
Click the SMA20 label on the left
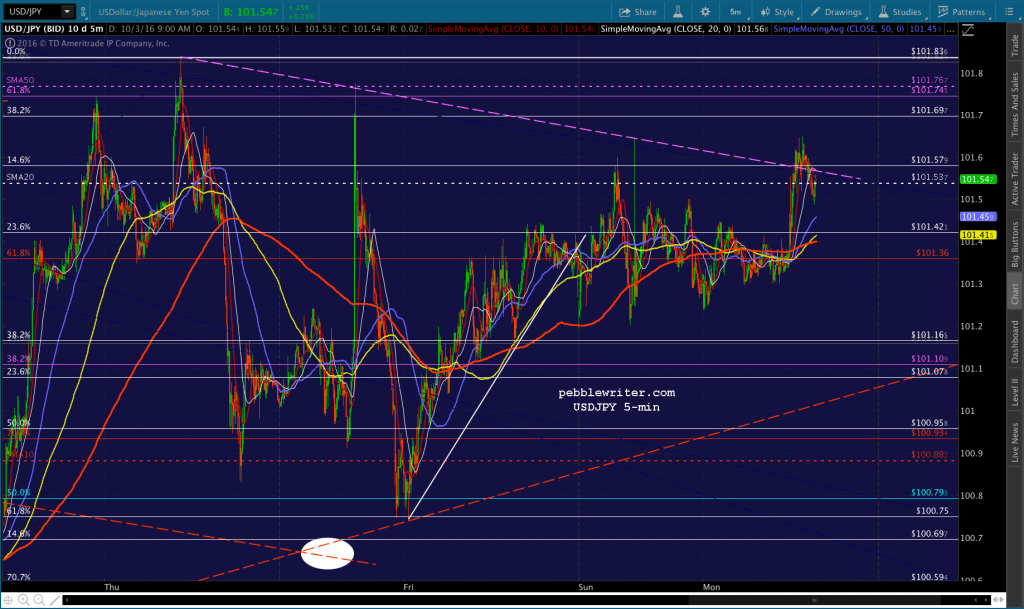[x=20, y=177]
